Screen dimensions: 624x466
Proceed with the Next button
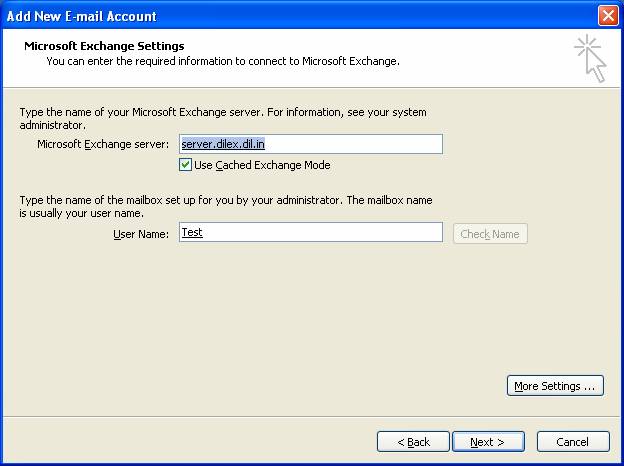488,442
